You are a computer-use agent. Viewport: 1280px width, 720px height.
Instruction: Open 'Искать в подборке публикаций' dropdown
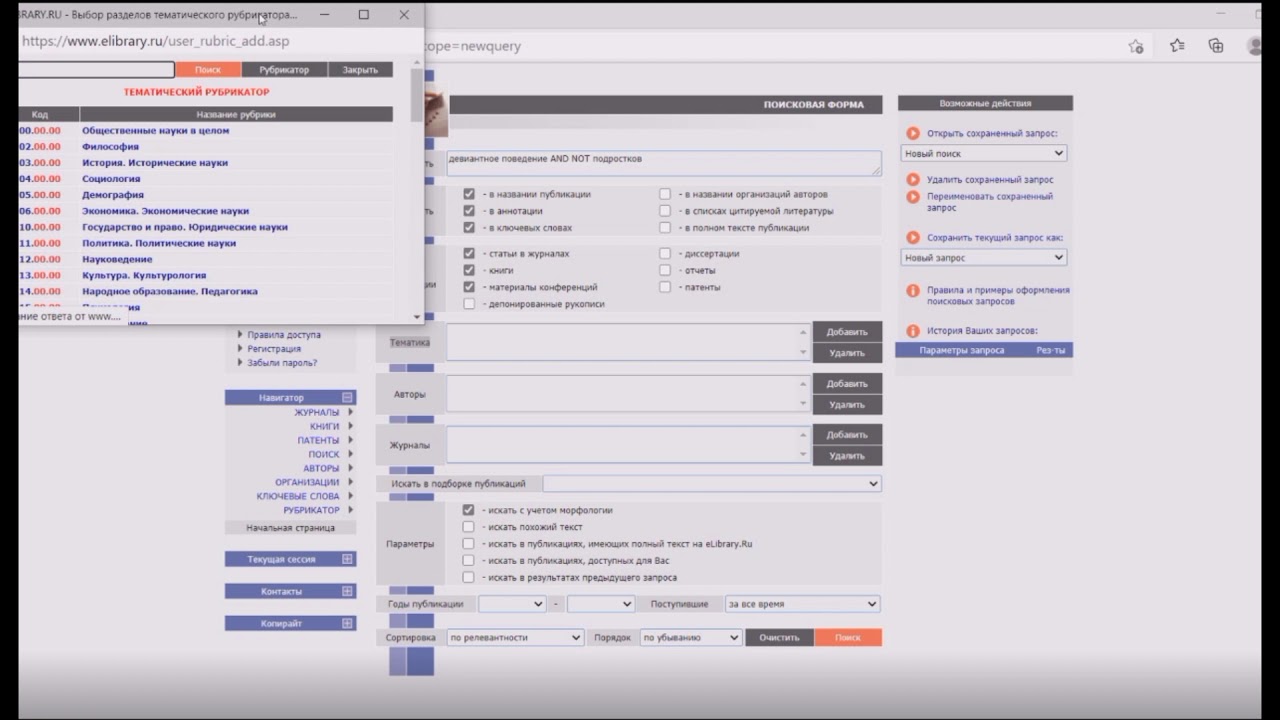712,484
